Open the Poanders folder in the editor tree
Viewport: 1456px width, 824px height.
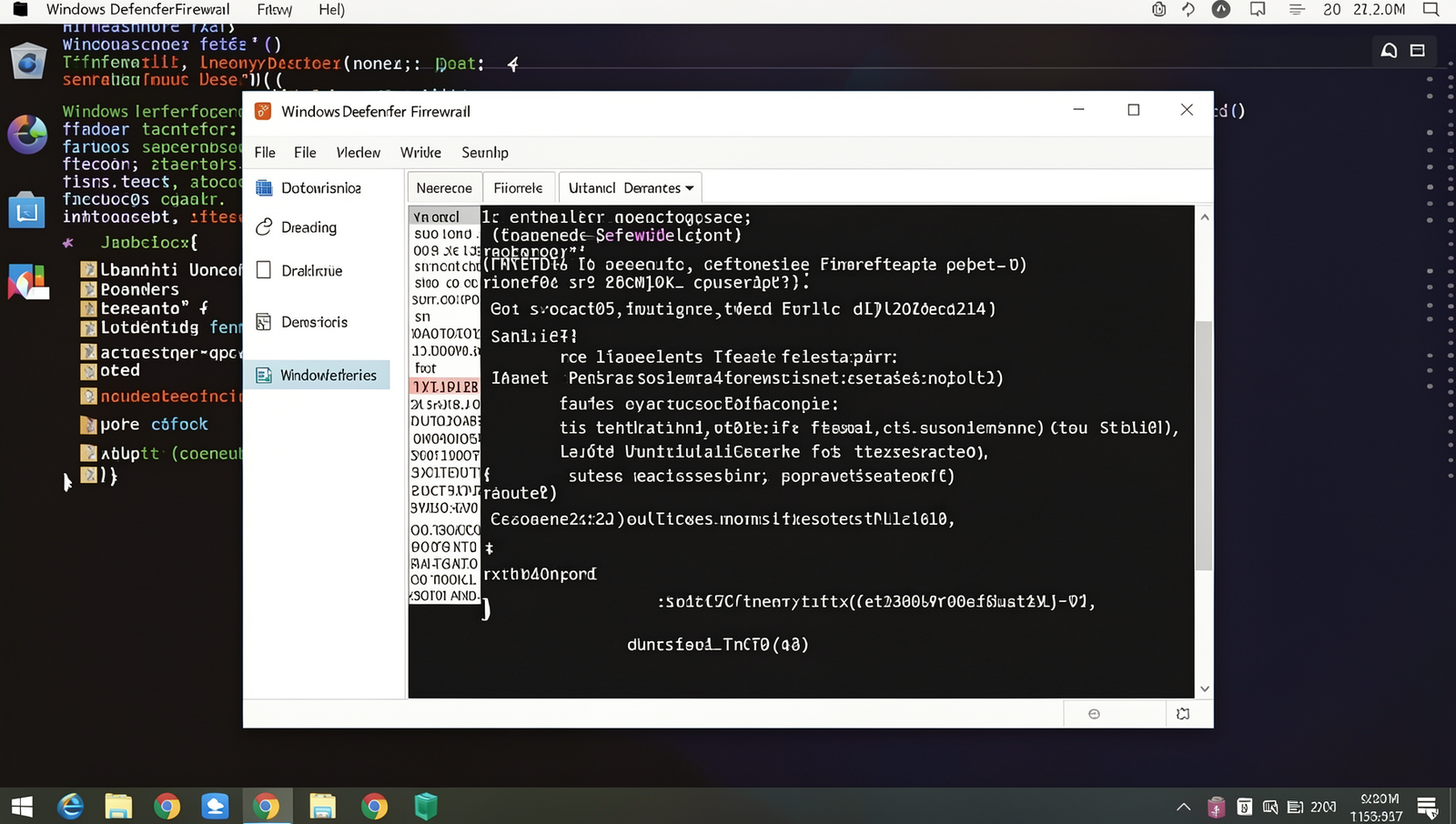(x=130, y=289)
